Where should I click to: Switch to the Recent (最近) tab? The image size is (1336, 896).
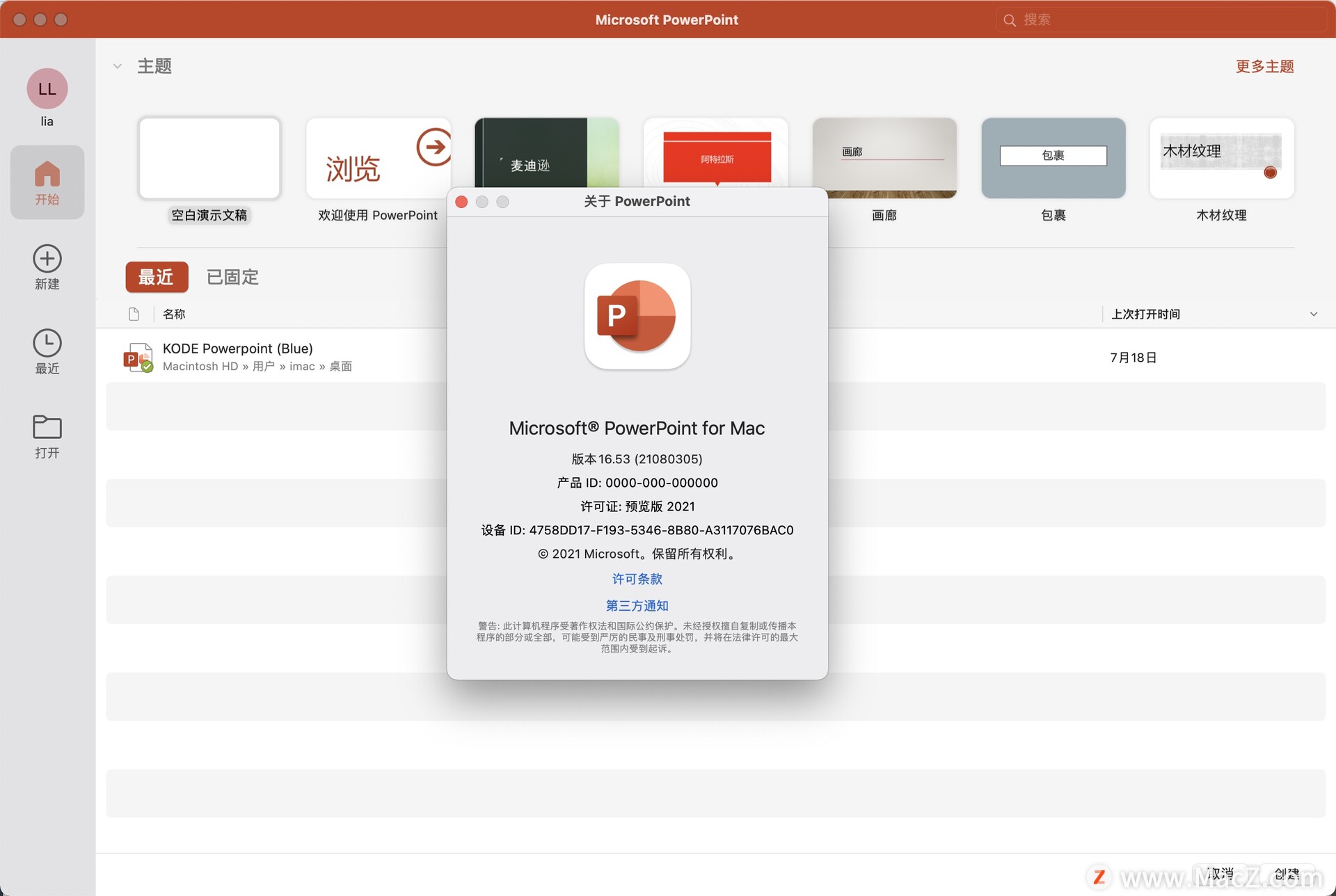[157, 277]
